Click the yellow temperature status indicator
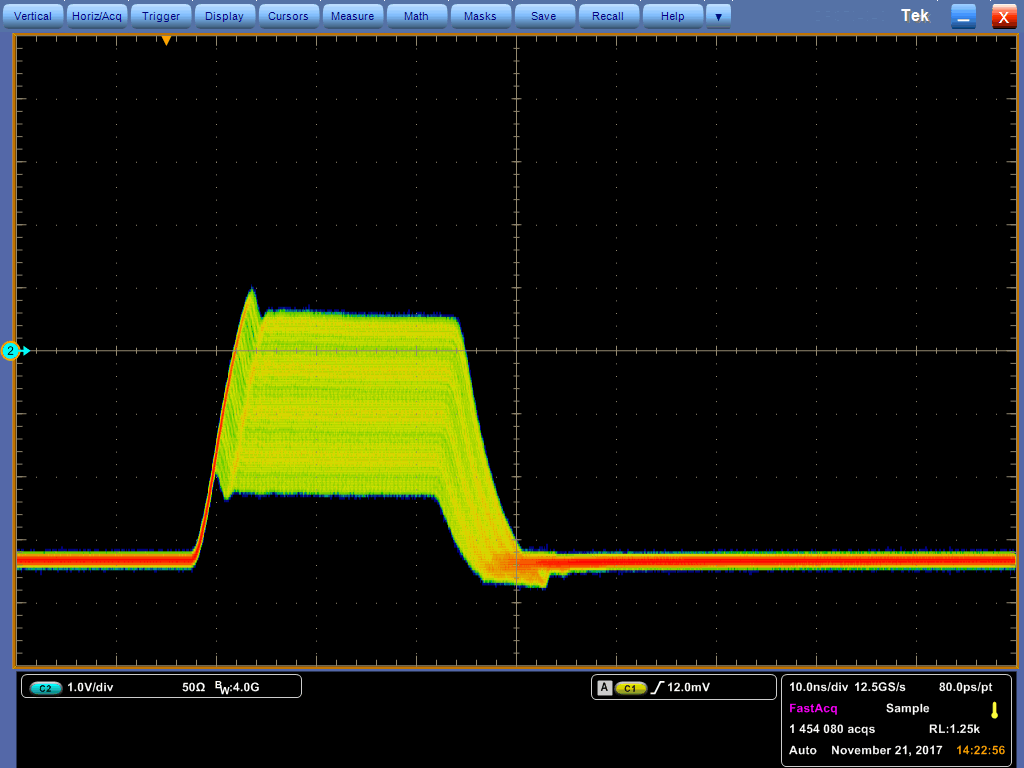Viewport: 1024px width, 768px height. [x=994, y=710]
